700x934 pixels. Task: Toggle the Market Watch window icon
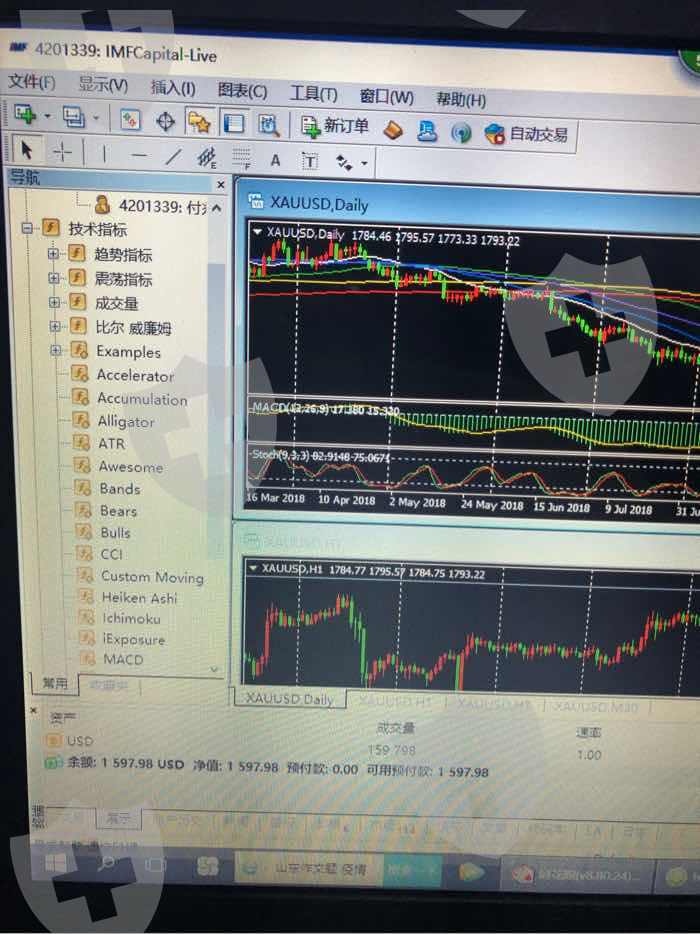click(x=130, y=119)
